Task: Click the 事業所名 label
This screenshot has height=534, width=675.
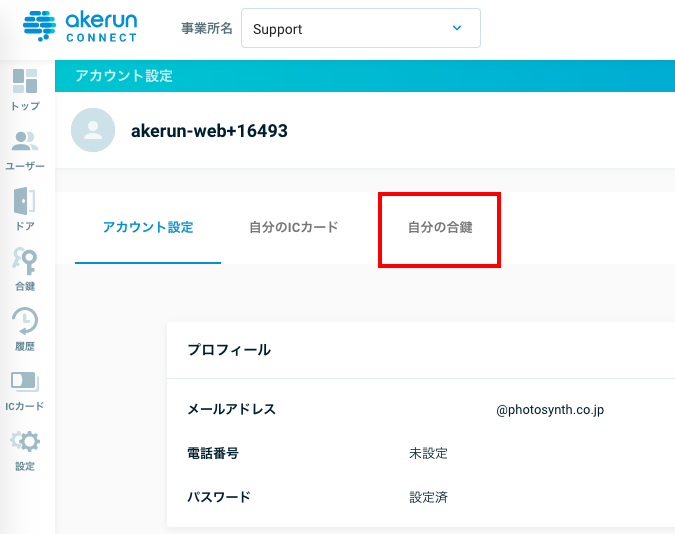Action: (207, 28)
